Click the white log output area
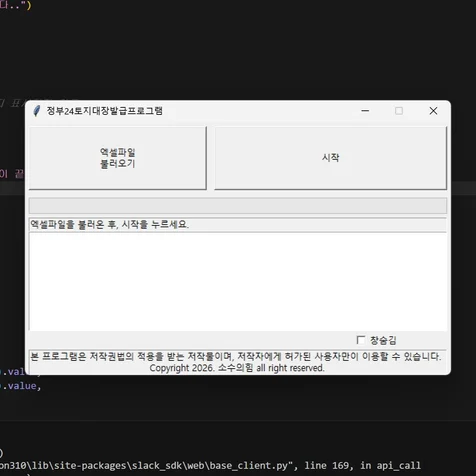Image resolution: width=476 pixels, height=476 pixels. pos(238,282)
